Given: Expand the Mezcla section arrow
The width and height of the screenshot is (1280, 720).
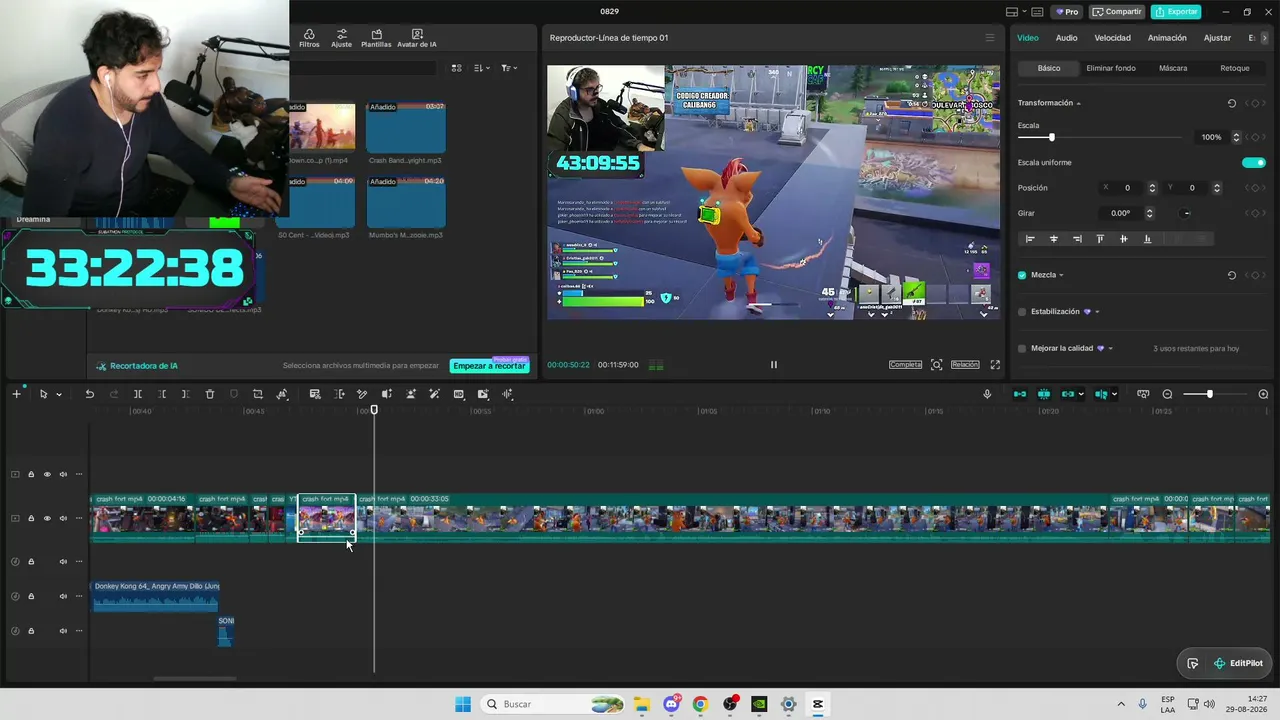Looking at the screenshot, I should coord(1061,276).
